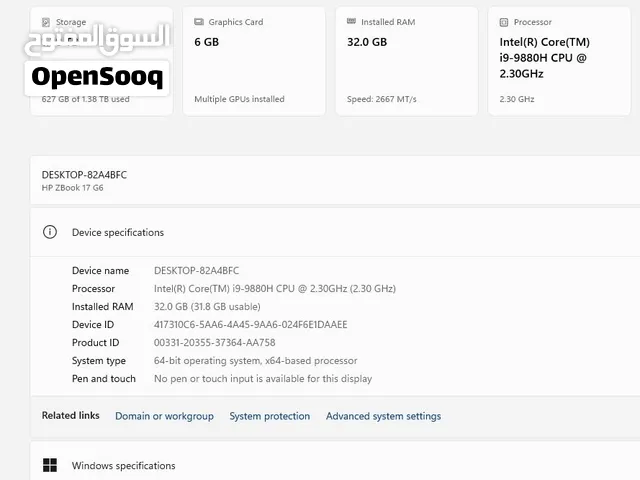Click the Graphics Card icon
The height and width of the screenshot is (480, 640).
click(x=199, y=22)
